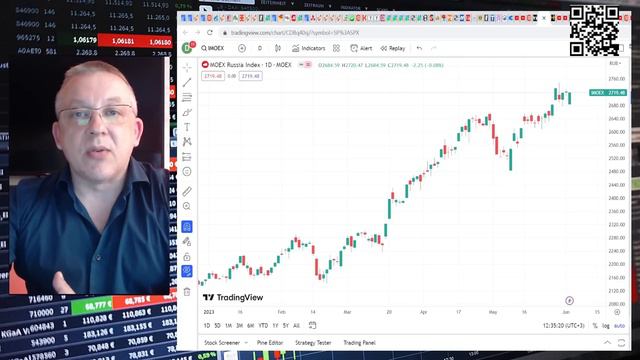Toggle magnet mode in drawing toolbar
This screenshot has height=360, width=640.
pyautogui.click(x=187, y=227)
